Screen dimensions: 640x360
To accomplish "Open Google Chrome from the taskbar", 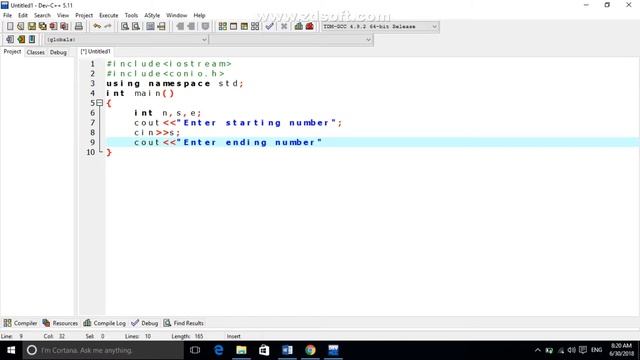I will coord(310,350).
